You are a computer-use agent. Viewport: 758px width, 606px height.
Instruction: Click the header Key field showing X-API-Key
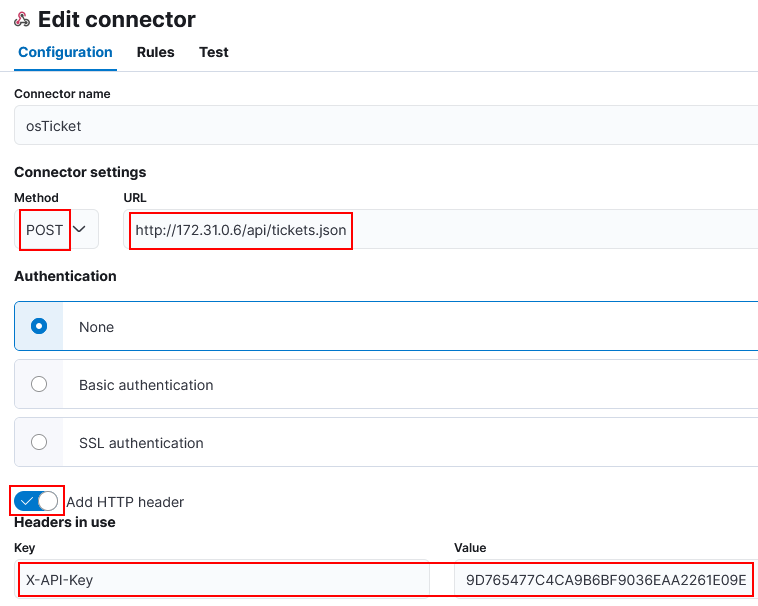tap(222, 579)
